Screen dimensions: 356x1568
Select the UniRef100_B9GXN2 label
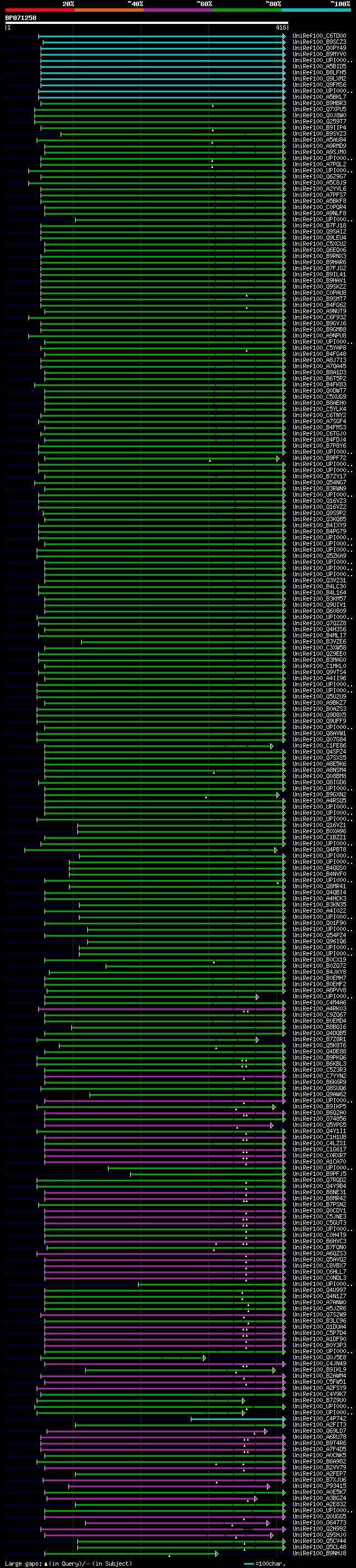point(319,795)
